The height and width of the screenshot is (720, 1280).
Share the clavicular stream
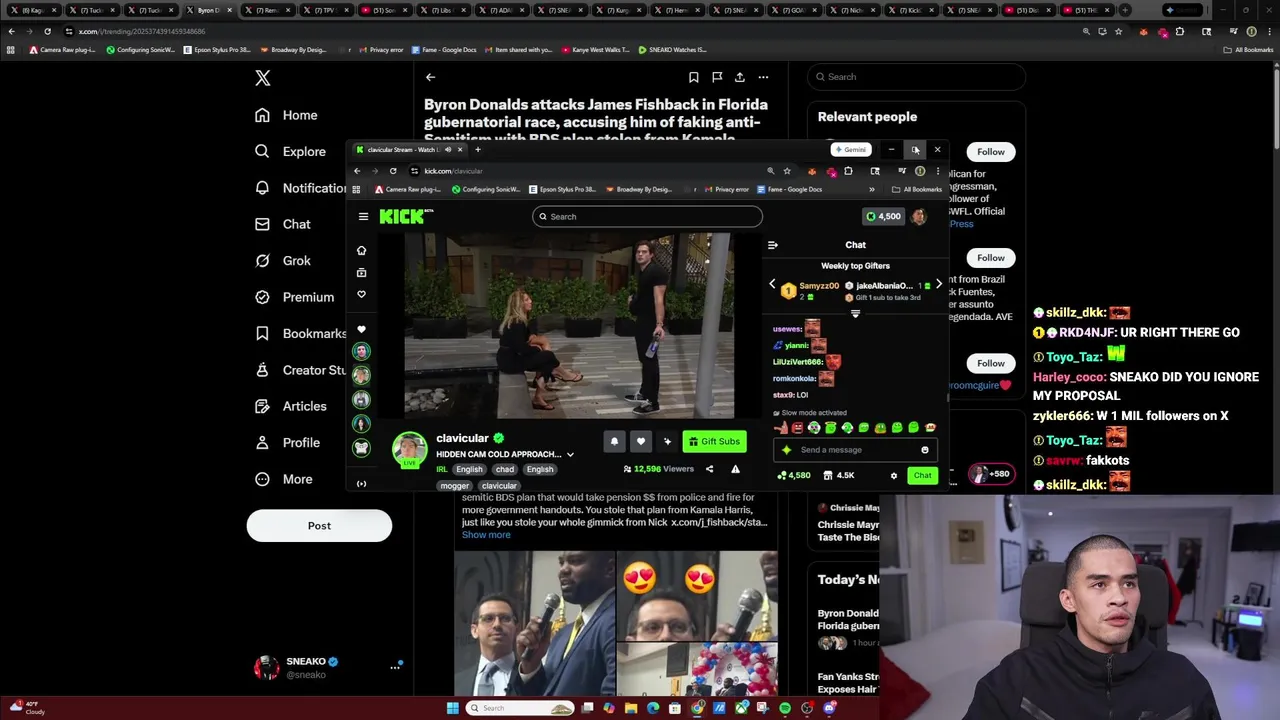pyautogui.click(x=709, y=469)
